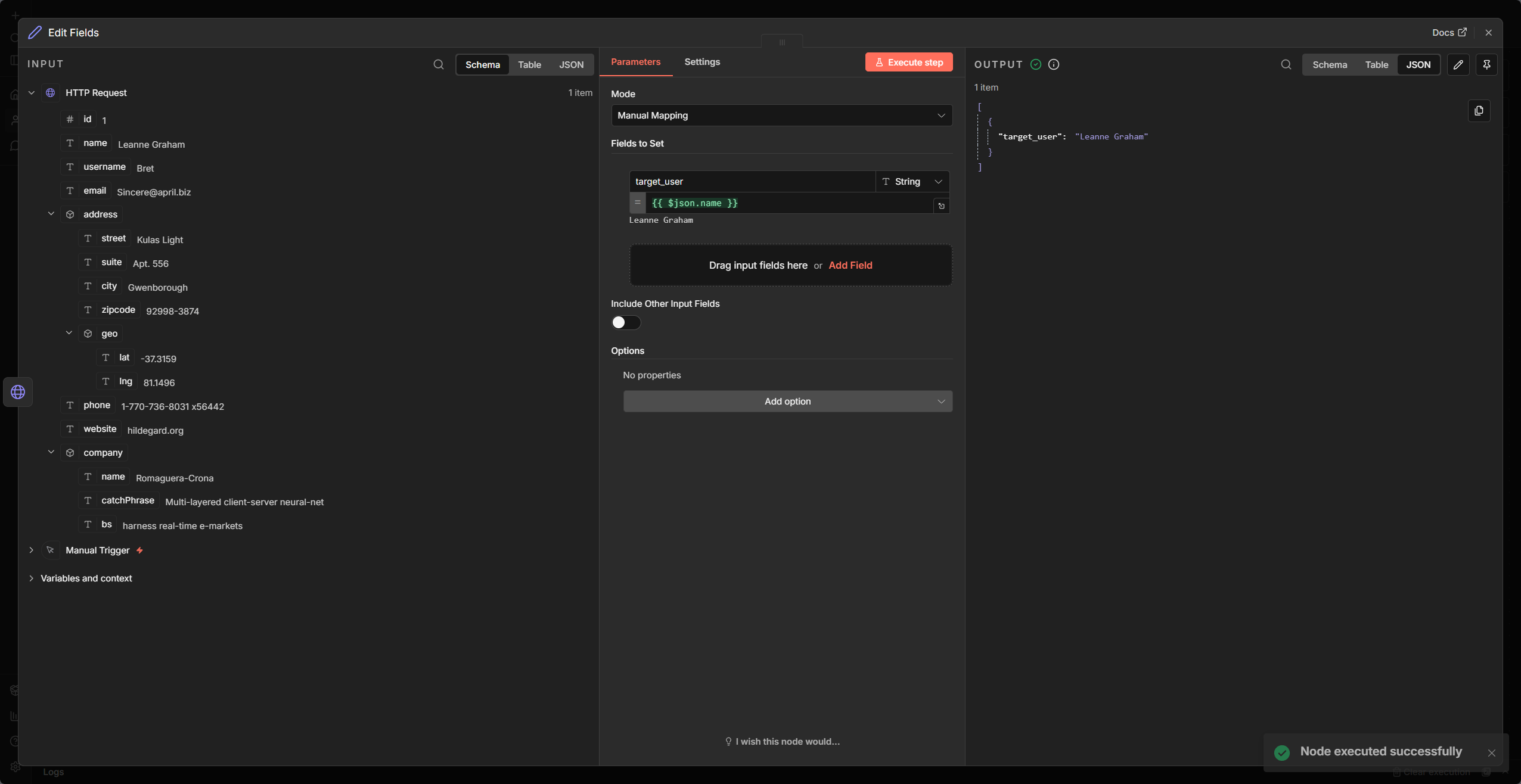Open the Mode dropdown showing Manual Mapping
This screenshot has height=784, width=1521.
point(781,116)
